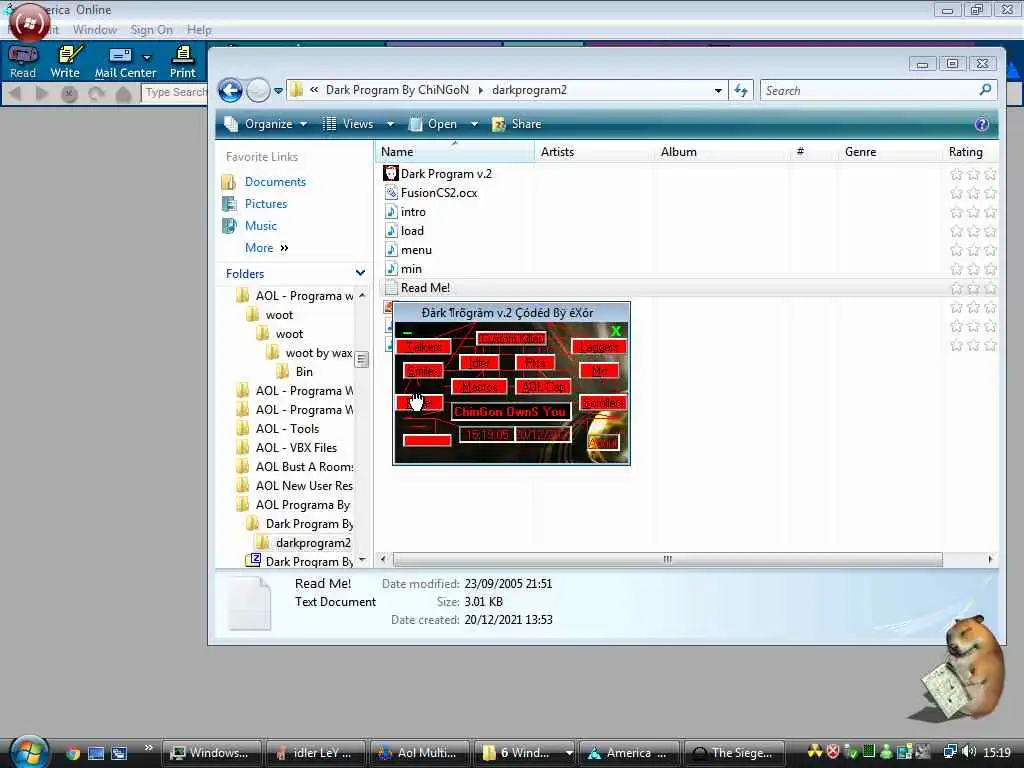1024x768 pixels.
Task: Select AOL - VBX Files folder
Action: pos(296,448)
